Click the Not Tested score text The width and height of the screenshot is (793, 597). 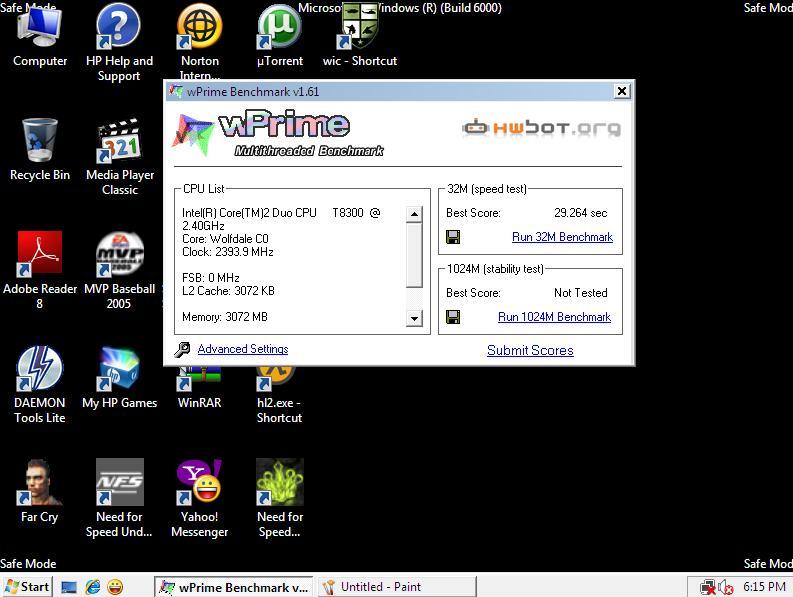point(580,292)
